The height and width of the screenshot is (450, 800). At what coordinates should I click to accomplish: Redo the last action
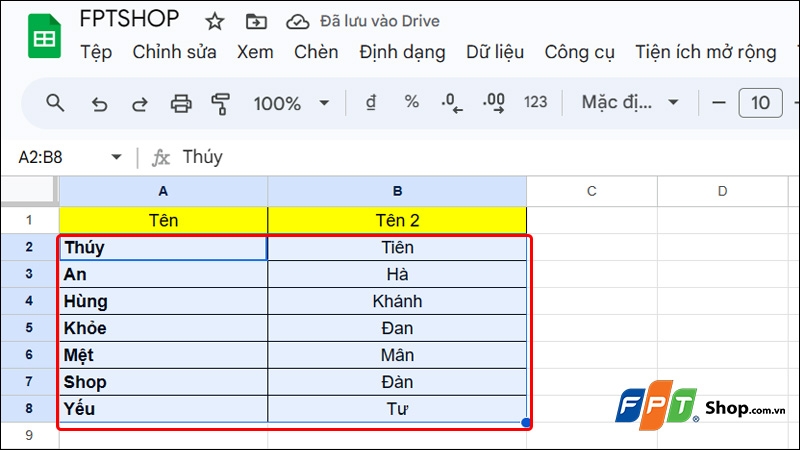pos(139,104)
